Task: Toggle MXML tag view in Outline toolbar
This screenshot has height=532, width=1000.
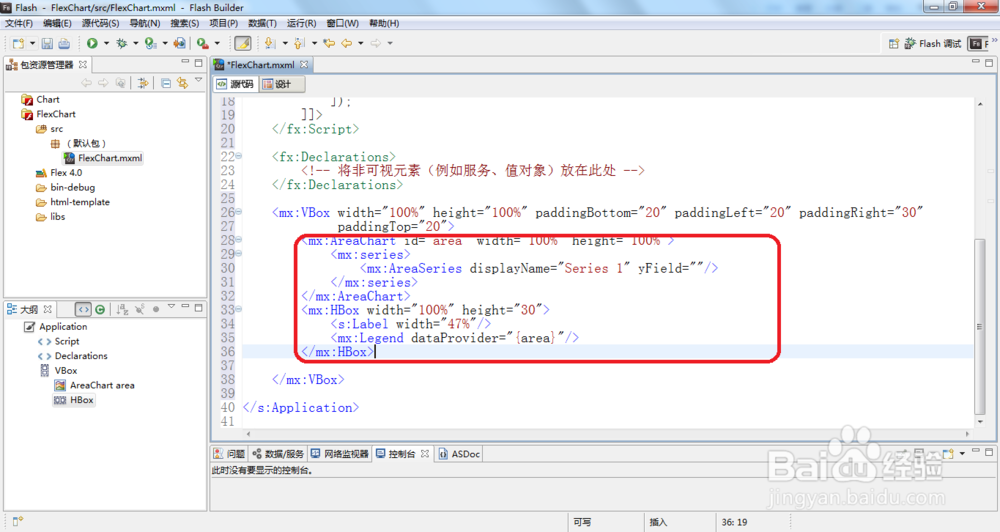Action: (x=84, y=309)
